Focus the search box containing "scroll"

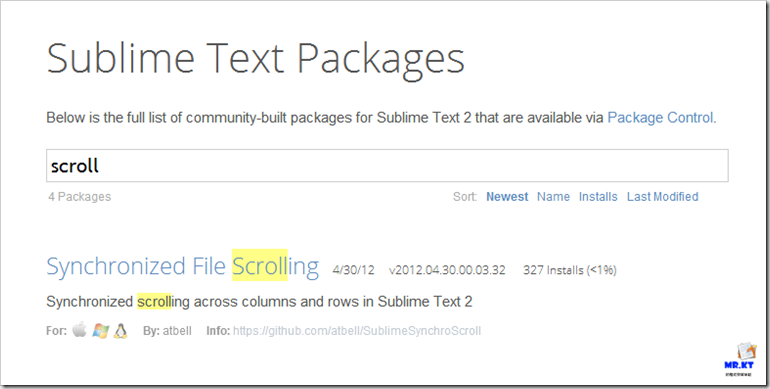point(387,166)
